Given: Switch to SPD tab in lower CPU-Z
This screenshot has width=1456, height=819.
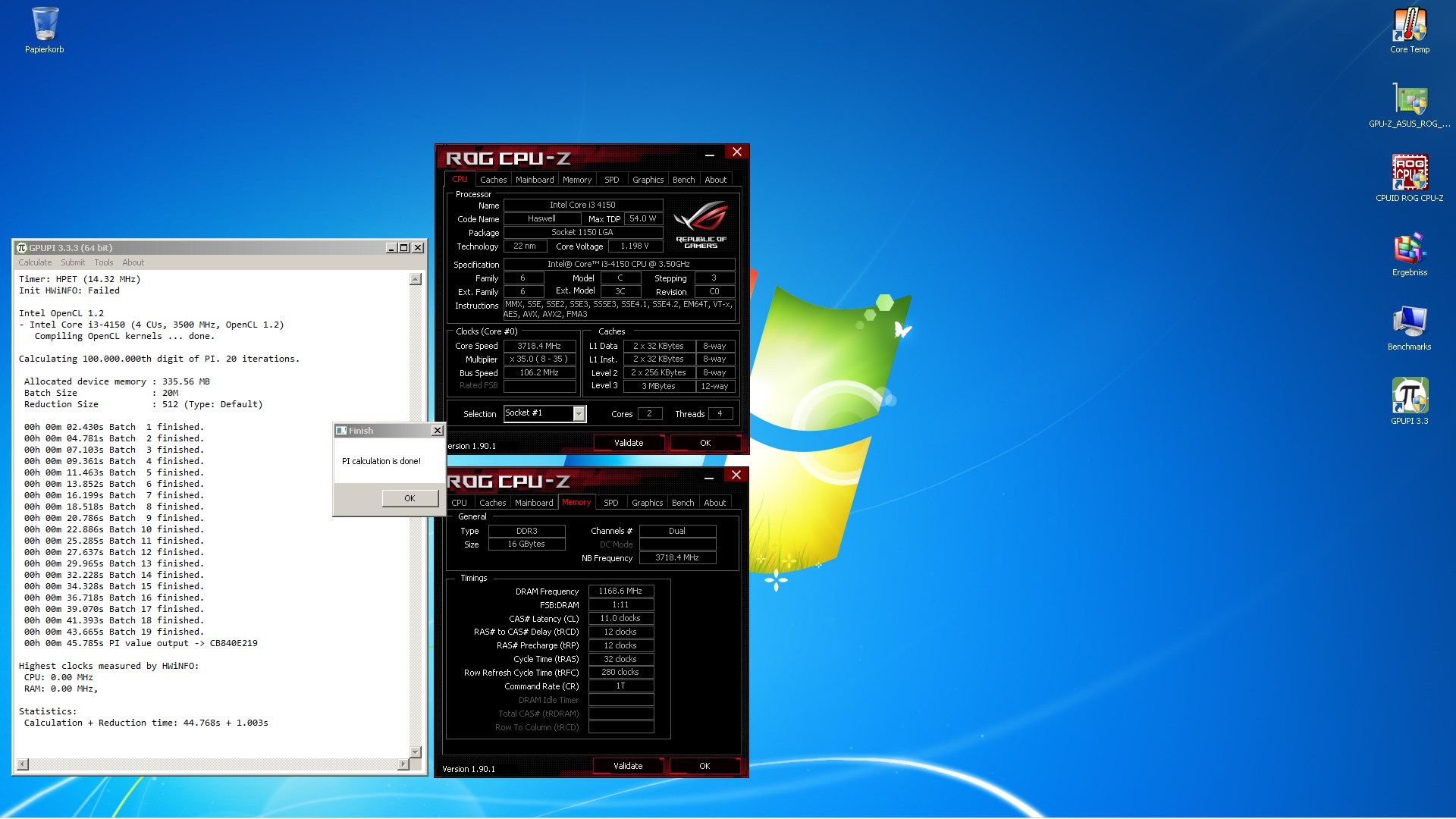Looking at the screenshot, I should pos(611,503).
